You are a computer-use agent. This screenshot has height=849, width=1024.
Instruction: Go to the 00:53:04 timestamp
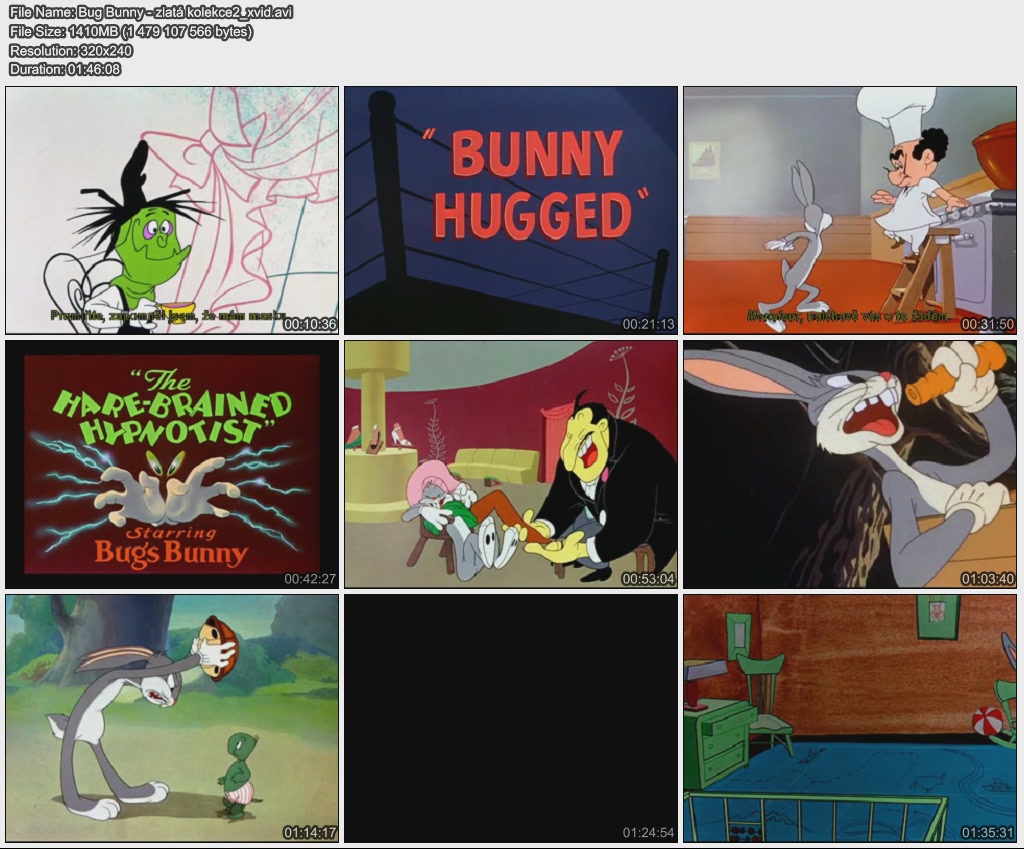[x=648, y=578]
